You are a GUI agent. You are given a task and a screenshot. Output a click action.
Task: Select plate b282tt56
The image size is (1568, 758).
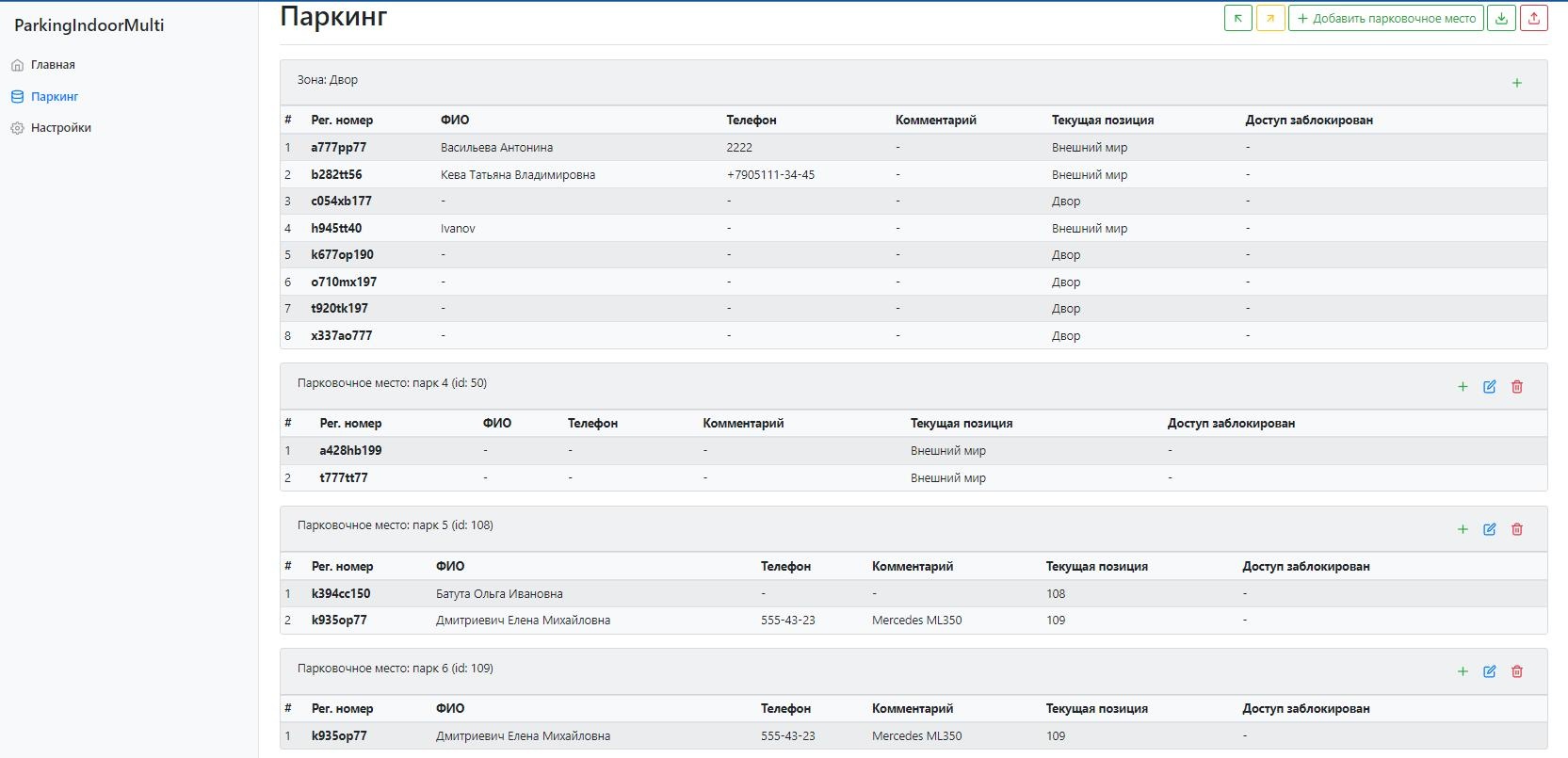coord(336,175)
